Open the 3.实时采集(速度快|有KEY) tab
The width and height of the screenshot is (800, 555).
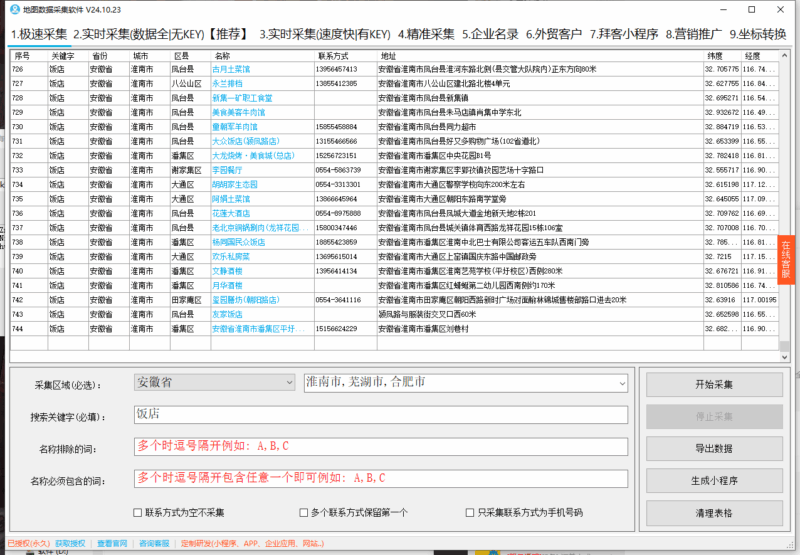tap(325, 34)
